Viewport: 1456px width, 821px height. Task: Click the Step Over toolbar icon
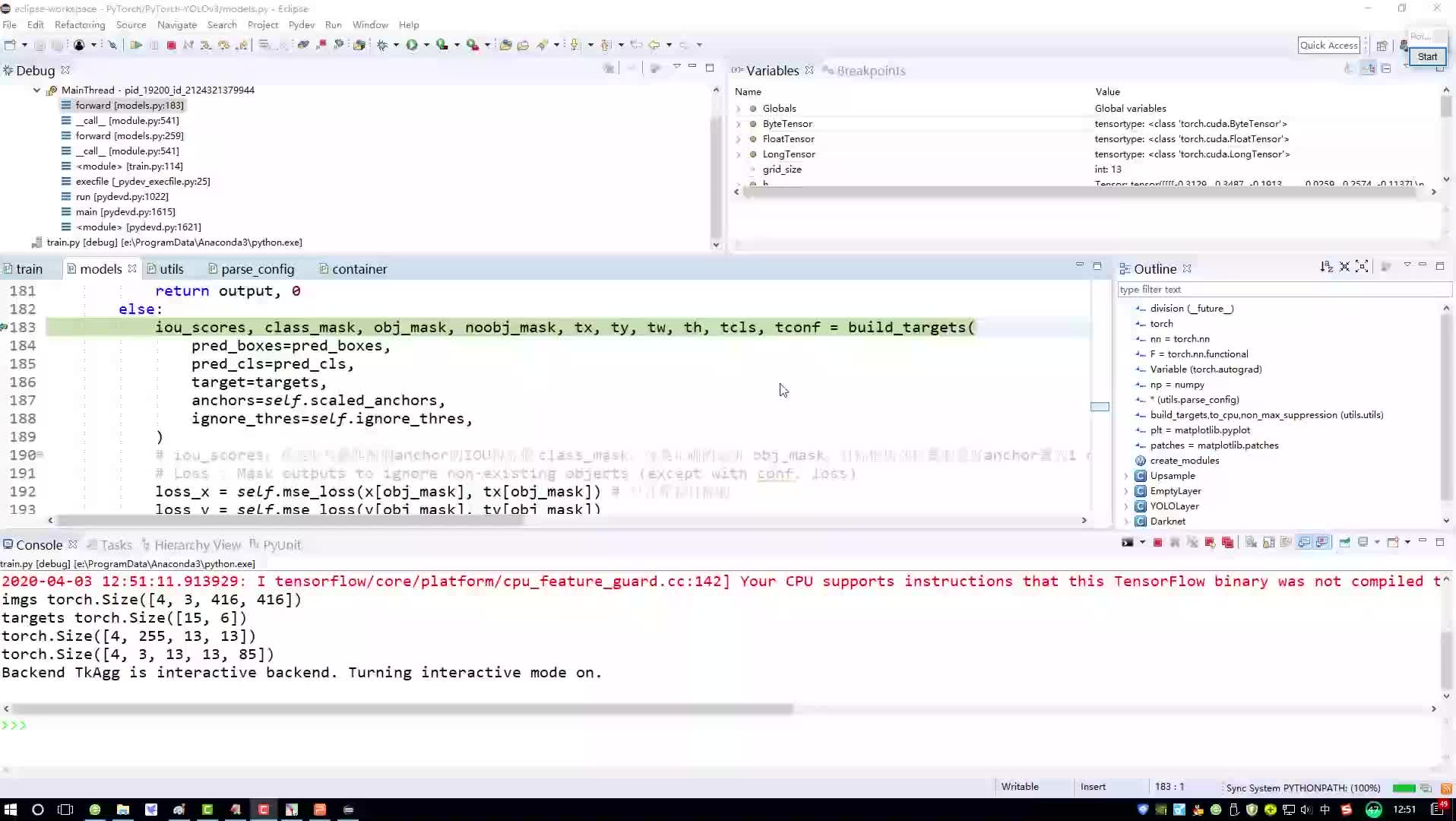click(x=223, y=45)
